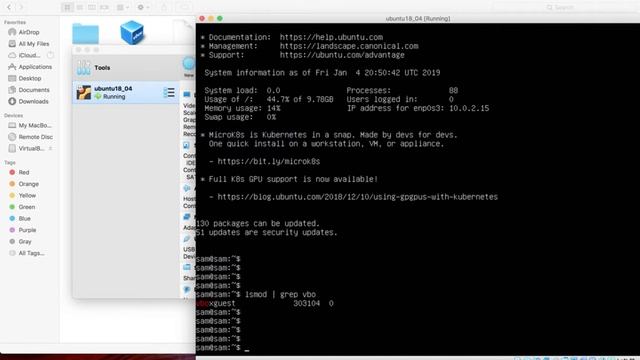Click the landscape.canonical.com URL text
The width and height of the screenshot is (640, 360).
click(x=349, y=46)
